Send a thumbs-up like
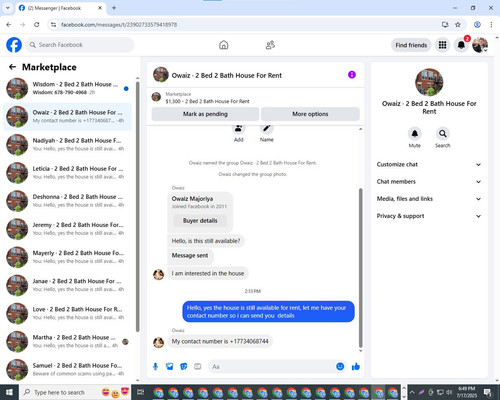Image resolution: width=500 pixels, height=400 pixels. tap(356, 367)
